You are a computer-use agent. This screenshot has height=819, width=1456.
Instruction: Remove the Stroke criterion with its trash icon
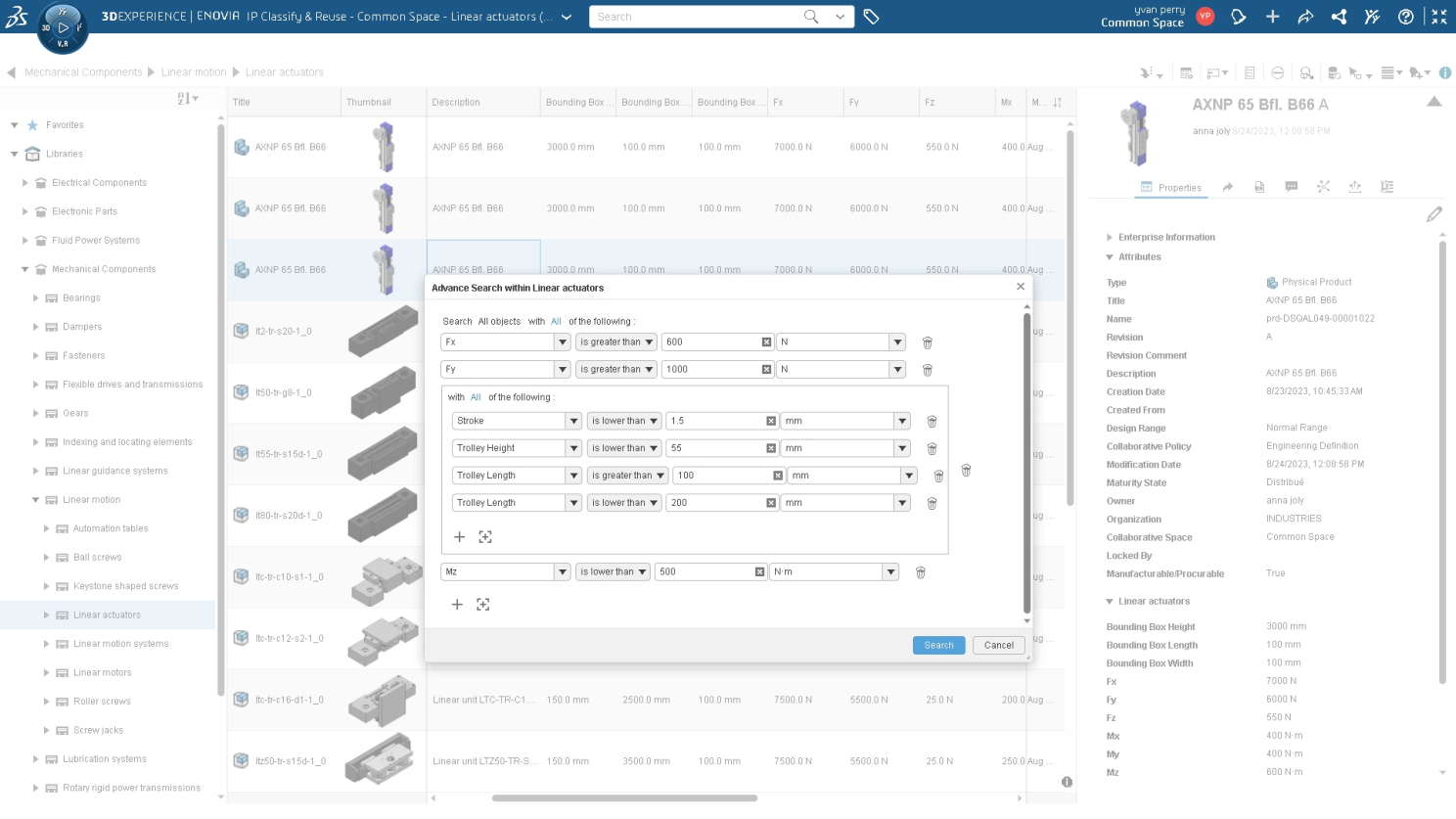tap(932, 422)
